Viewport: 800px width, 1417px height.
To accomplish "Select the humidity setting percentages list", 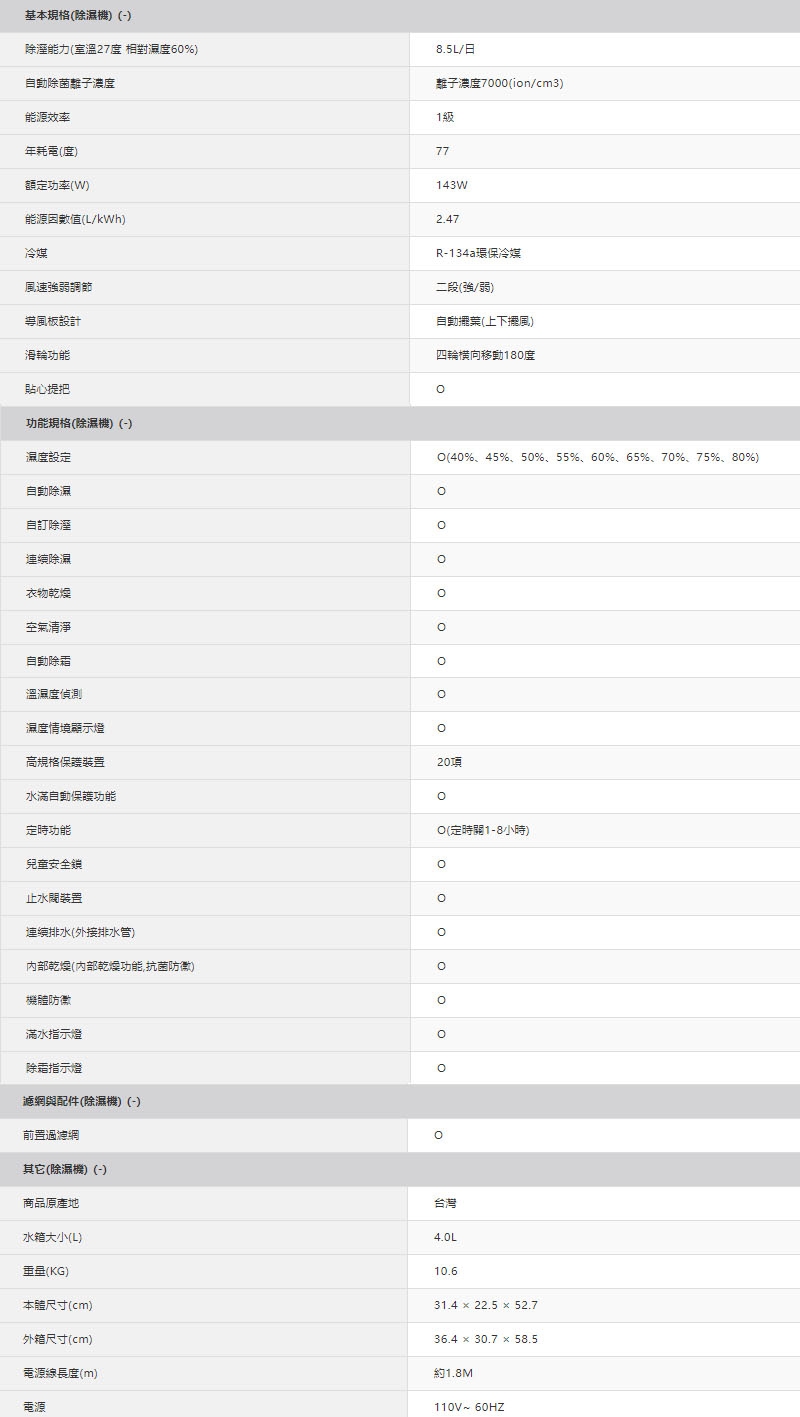I will (598, 457).
